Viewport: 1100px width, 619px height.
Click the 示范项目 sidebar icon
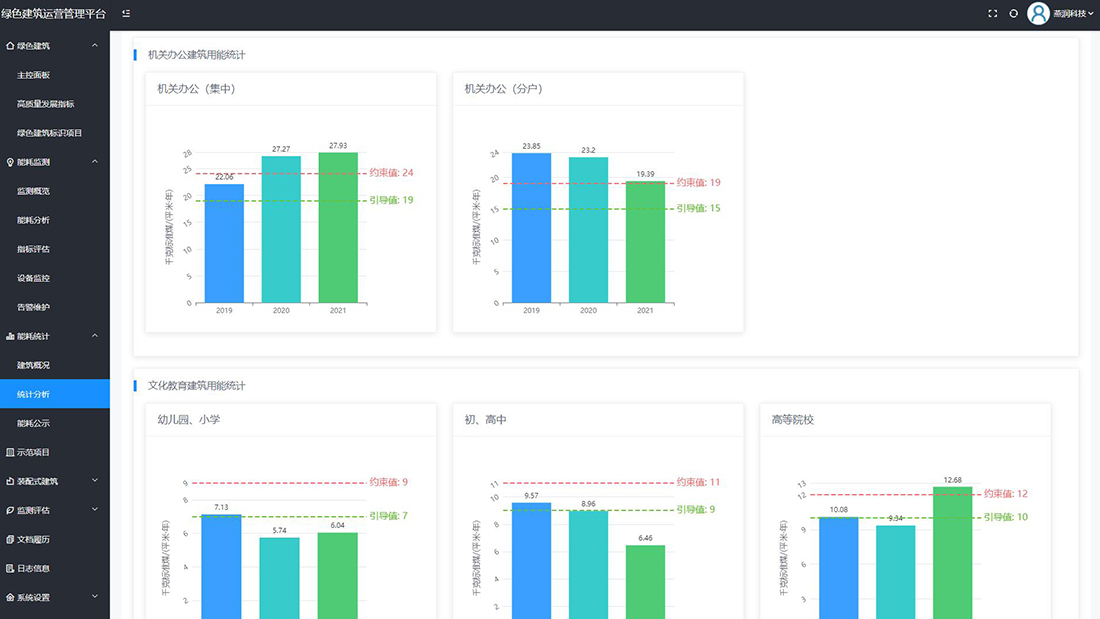pos(10,452)
